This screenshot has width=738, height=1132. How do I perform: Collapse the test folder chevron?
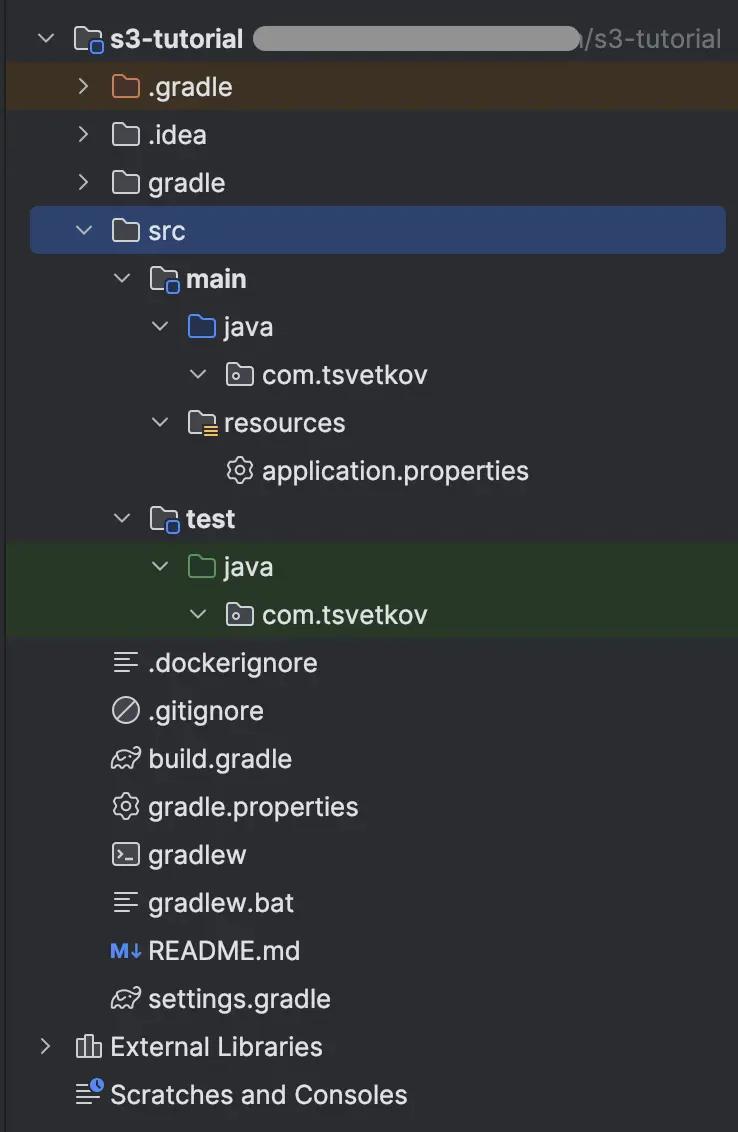pos(122,518)
